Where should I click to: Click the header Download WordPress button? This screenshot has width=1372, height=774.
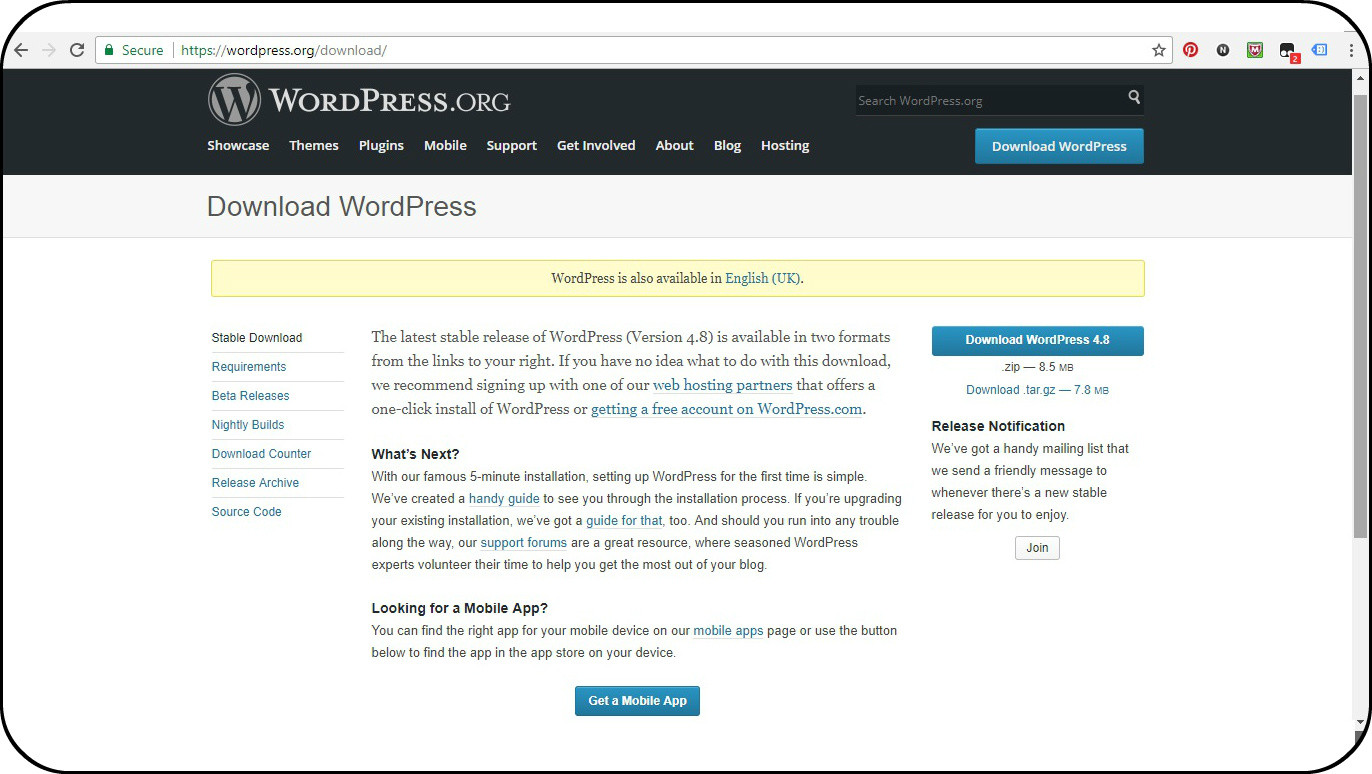[x=1059, y=146]
